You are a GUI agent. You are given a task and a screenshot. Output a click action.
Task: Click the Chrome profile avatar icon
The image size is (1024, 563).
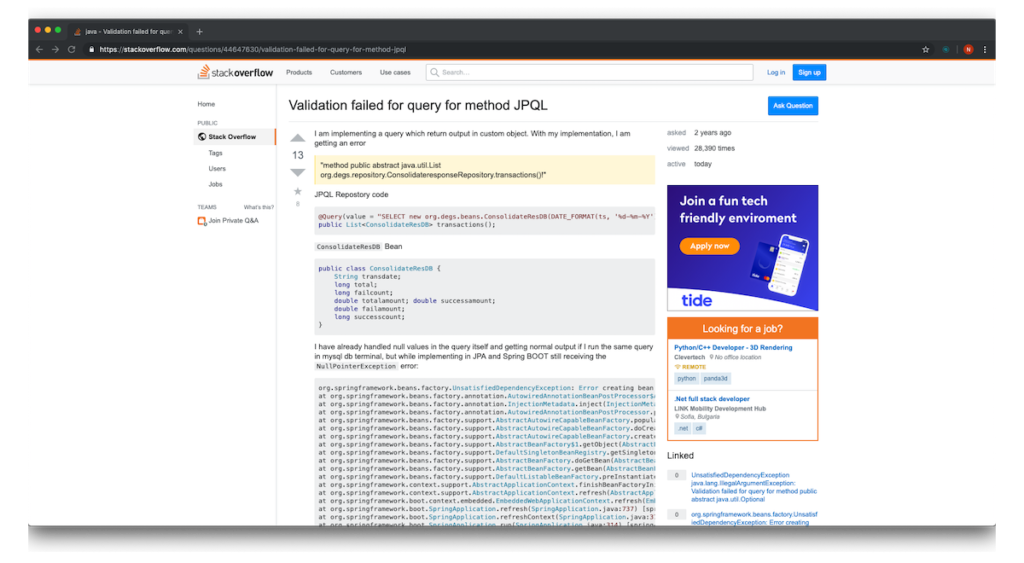coord(967,49)
